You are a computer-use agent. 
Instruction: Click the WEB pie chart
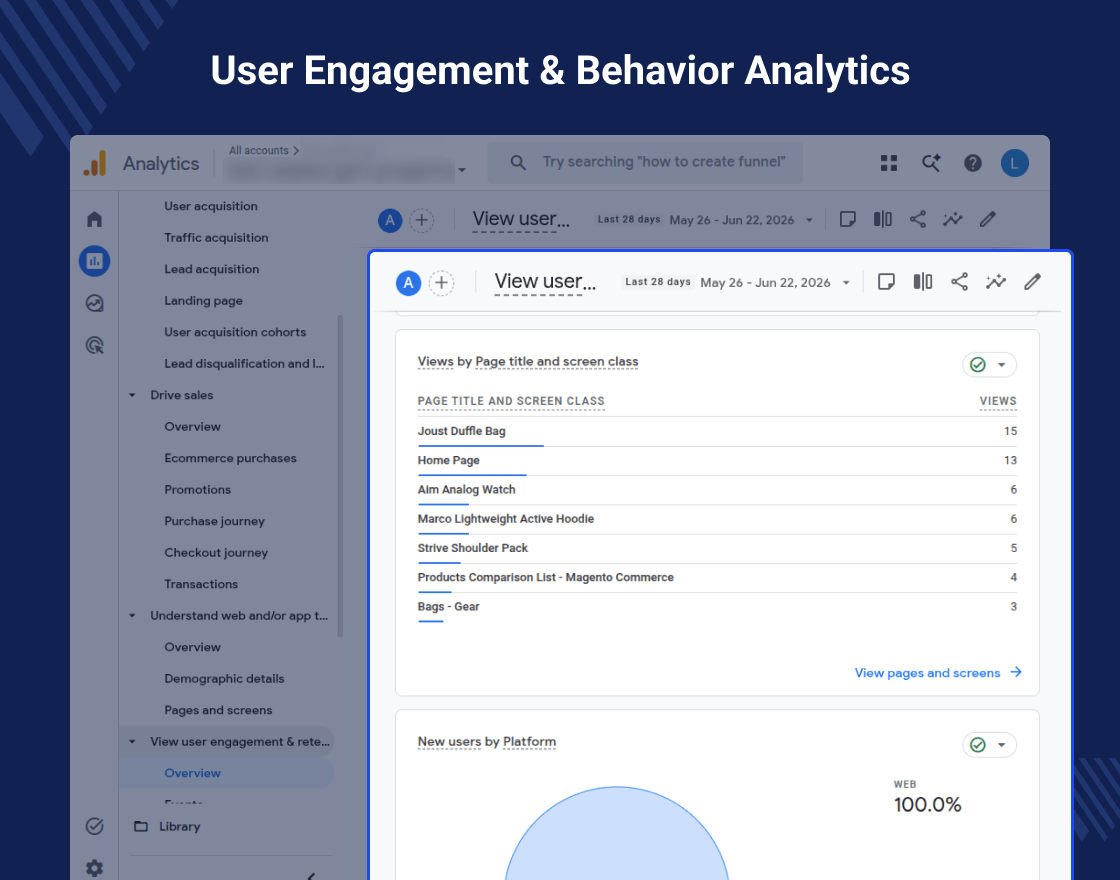[616, 834]
